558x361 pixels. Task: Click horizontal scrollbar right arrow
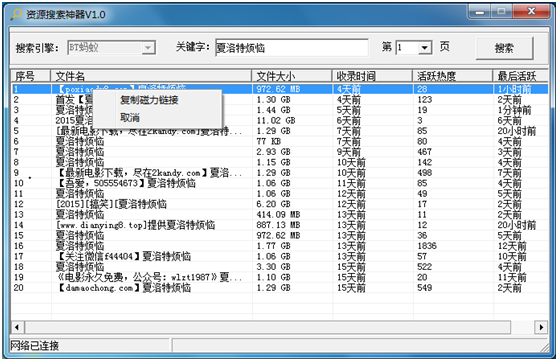(541, 327)
